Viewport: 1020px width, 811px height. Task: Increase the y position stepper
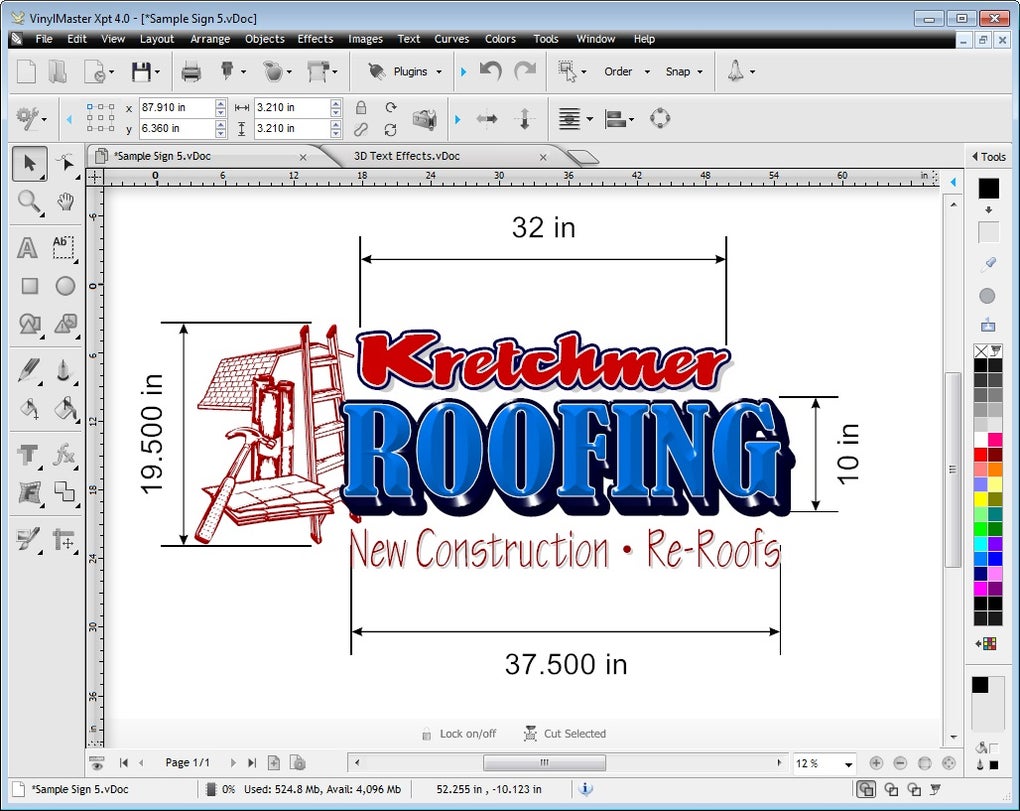click(221, 125)
